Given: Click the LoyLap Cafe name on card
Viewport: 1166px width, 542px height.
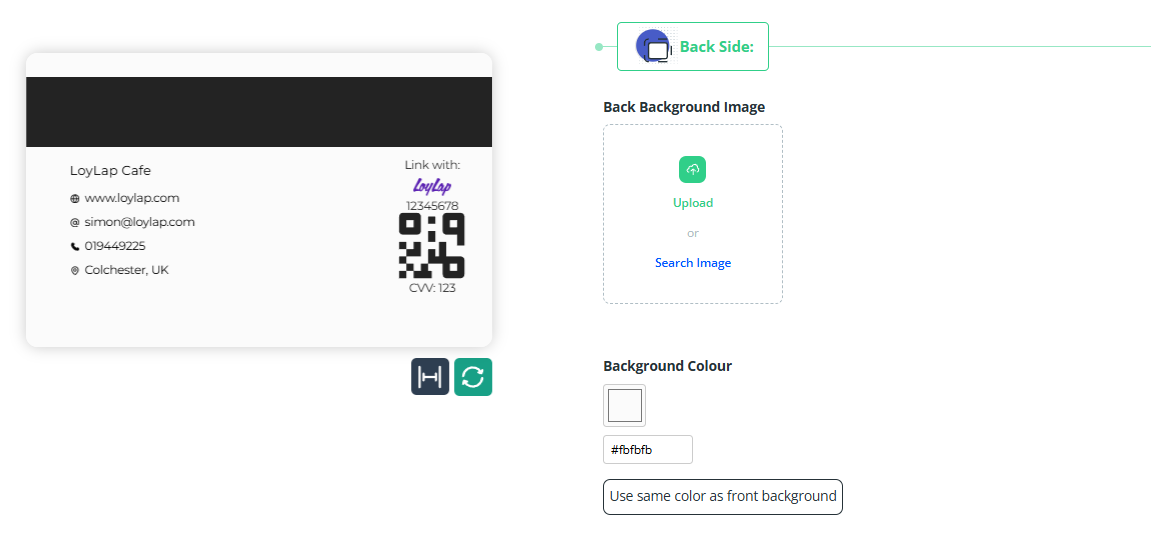Looking at the screenshot, I should [110, 171].
